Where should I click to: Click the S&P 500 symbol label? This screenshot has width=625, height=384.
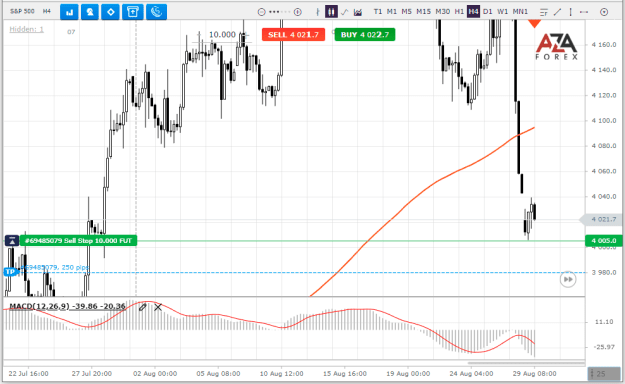pyautogui.click(x=22, y=11)
